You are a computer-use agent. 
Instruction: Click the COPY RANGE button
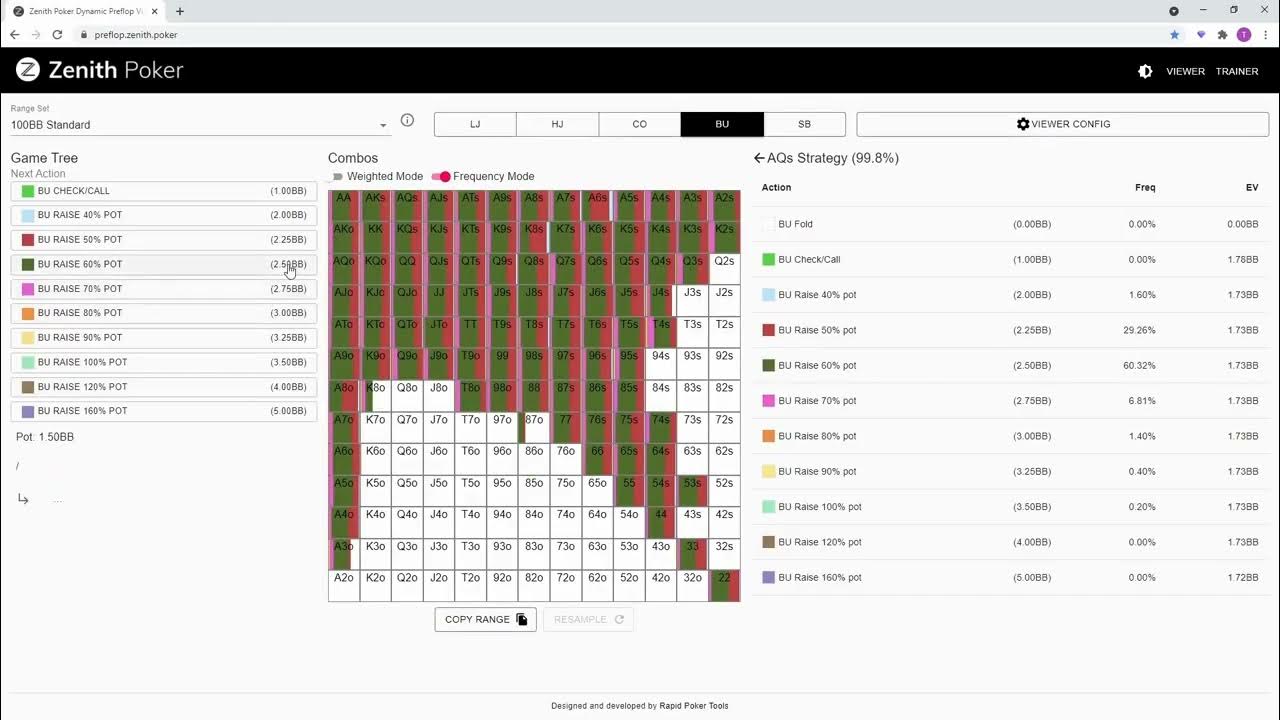485,619
